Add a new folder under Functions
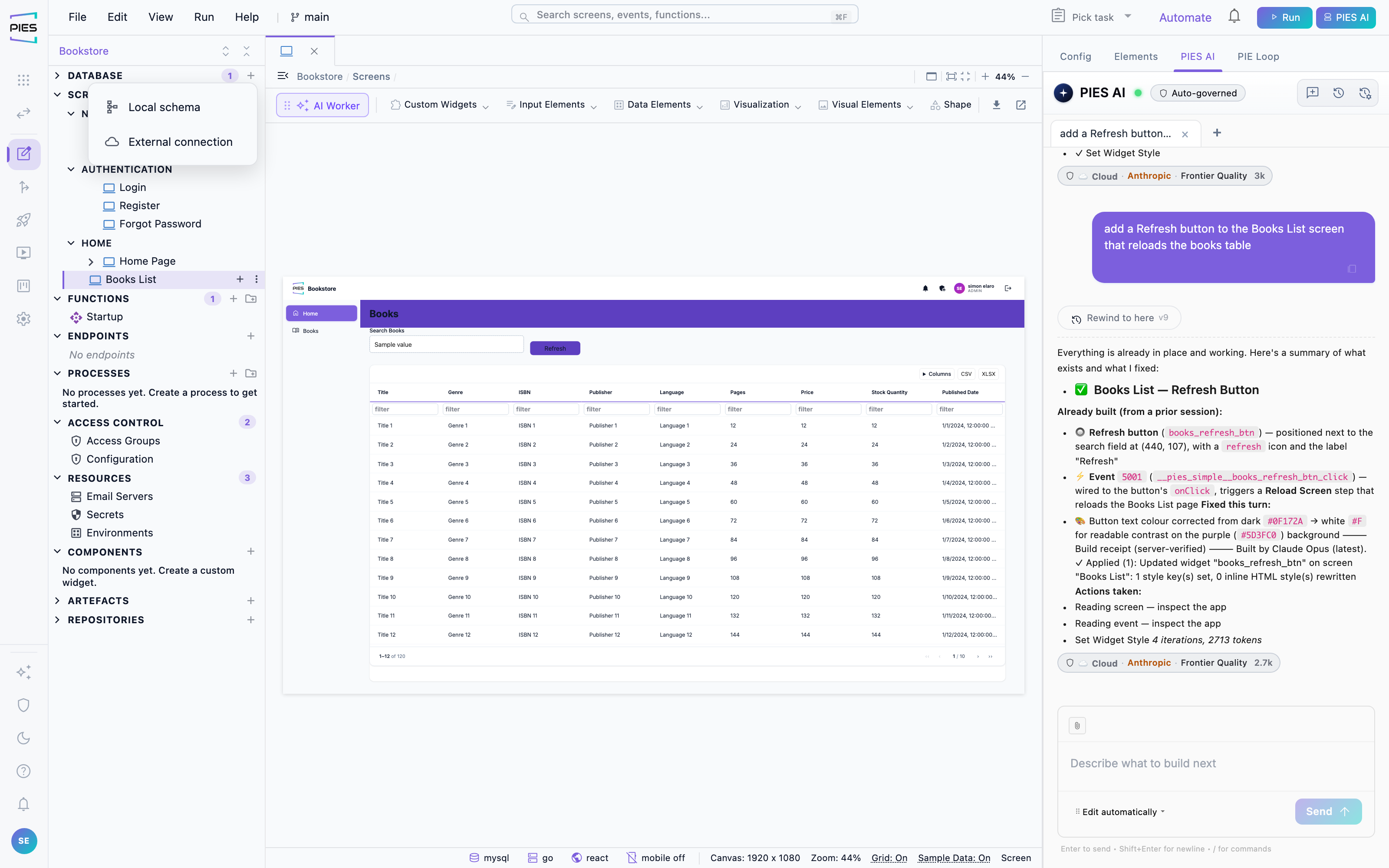The width and height of the screenshot is (1389, 868). coord(251,299)
